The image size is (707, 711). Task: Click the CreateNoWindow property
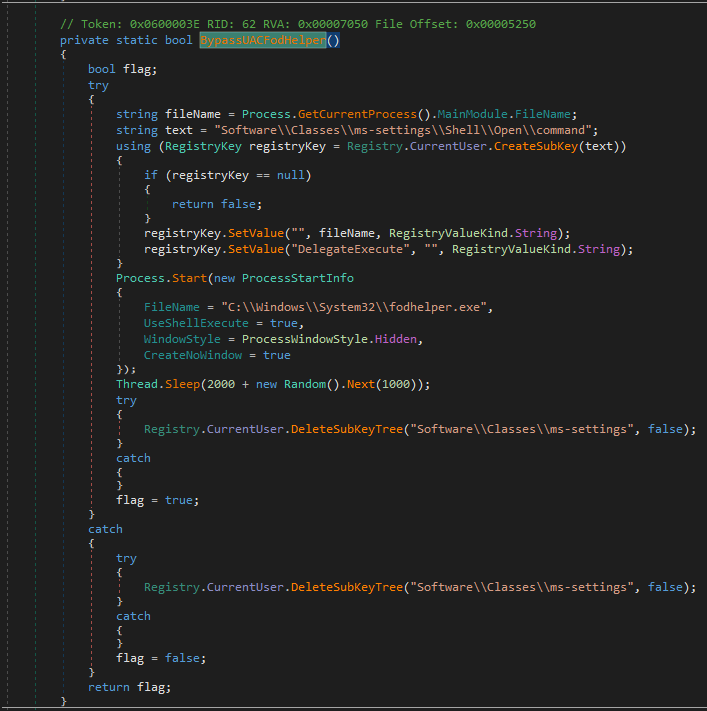pyautogui.click(x=193, y=356)
